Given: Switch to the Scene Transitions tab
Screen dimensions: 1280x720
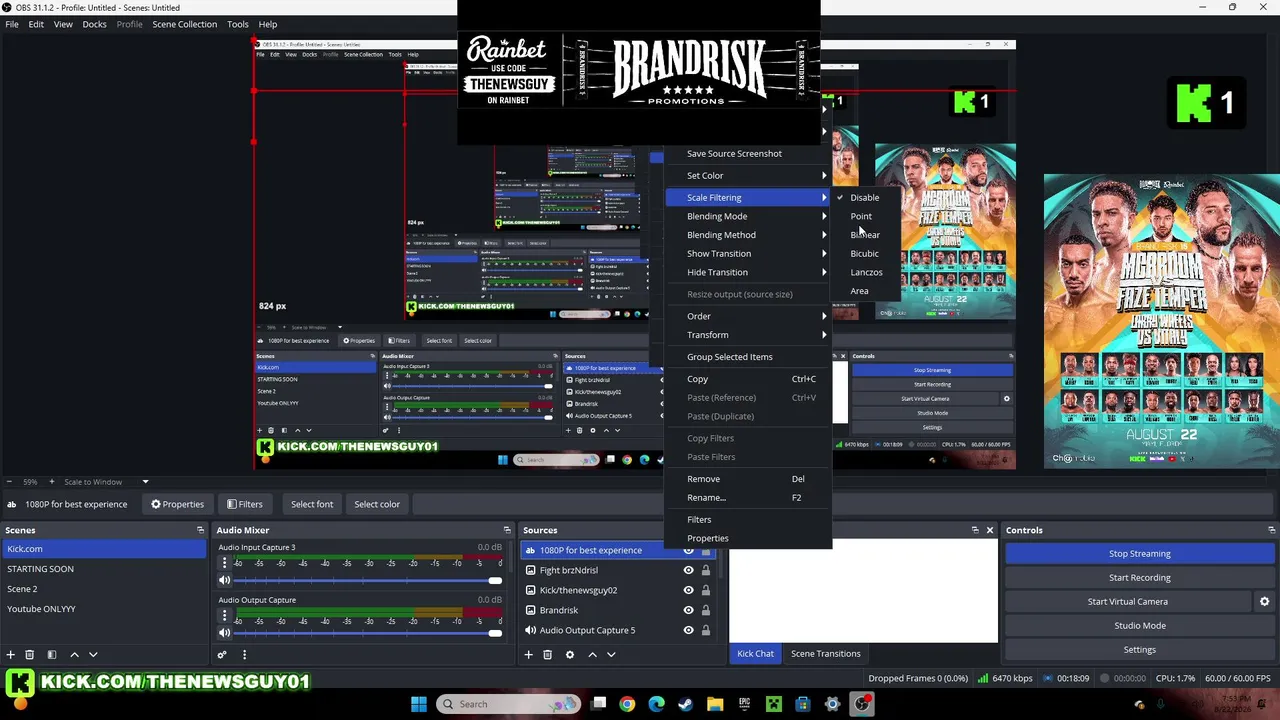Looking at the screenshot, I should [825, 654].
